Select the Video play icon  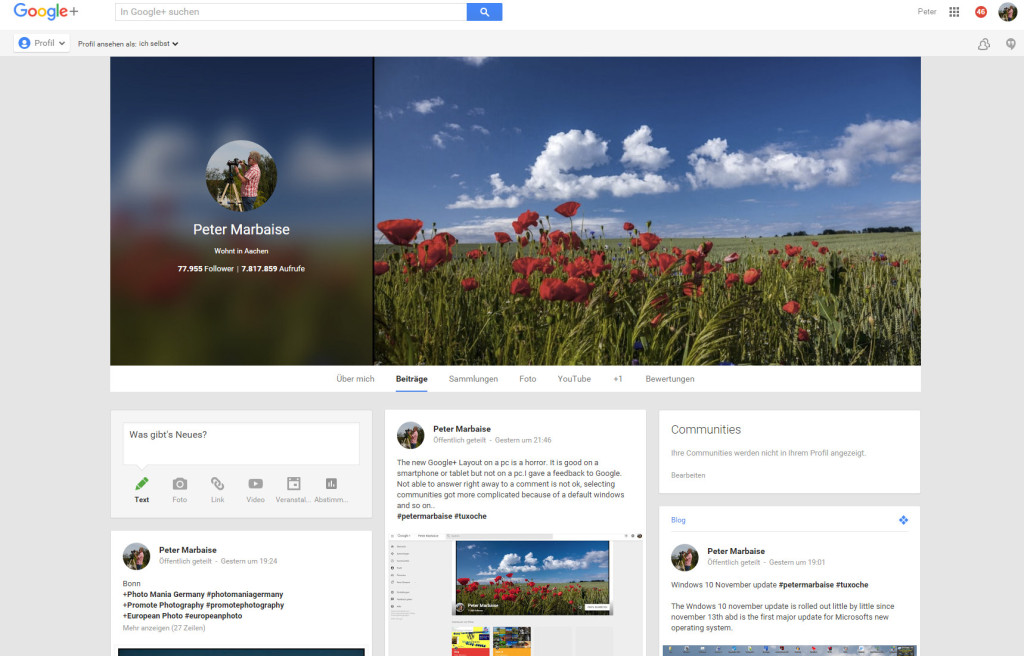point(255,484)
